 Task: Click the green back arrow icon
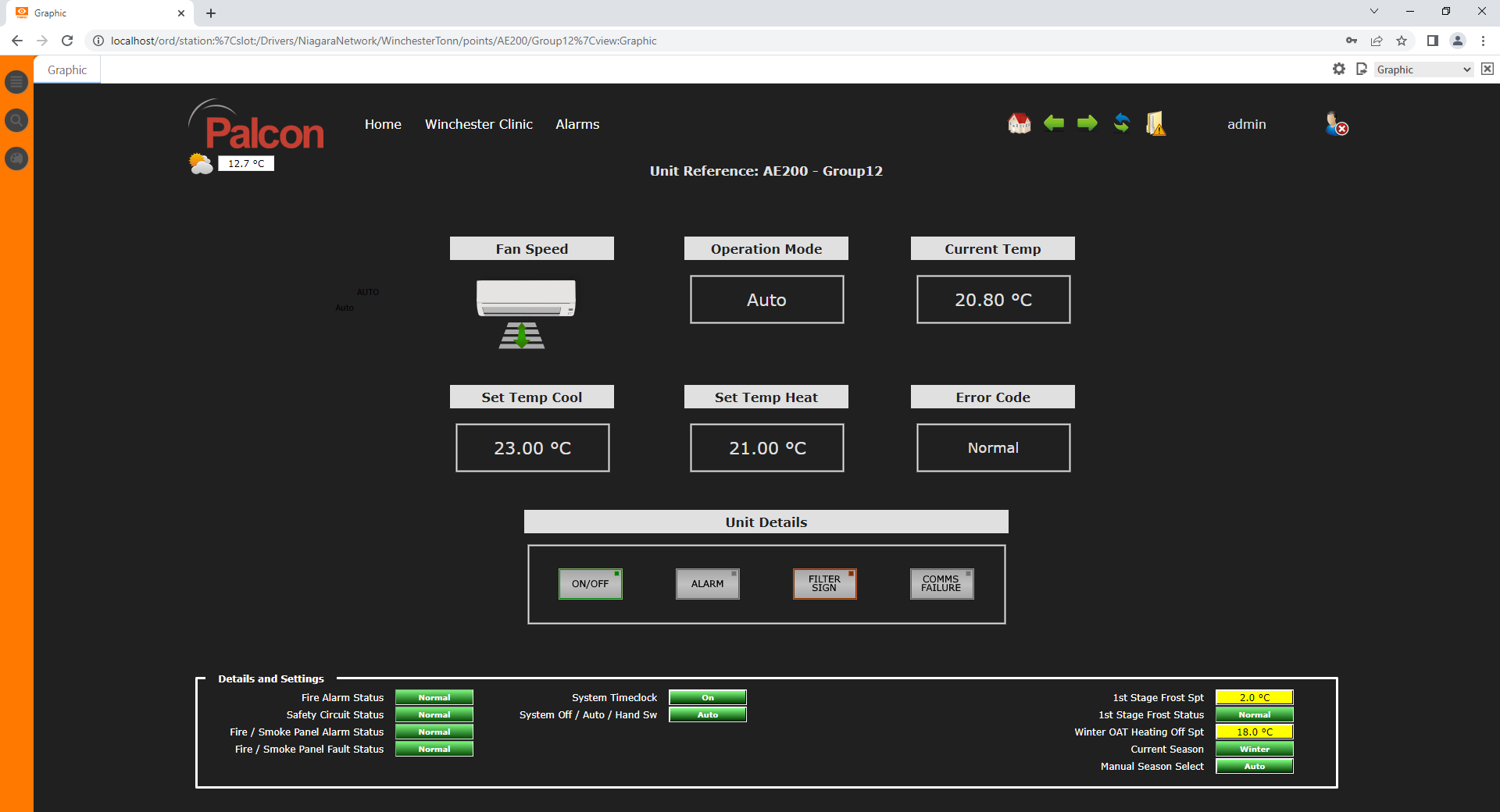(1053, 123)
